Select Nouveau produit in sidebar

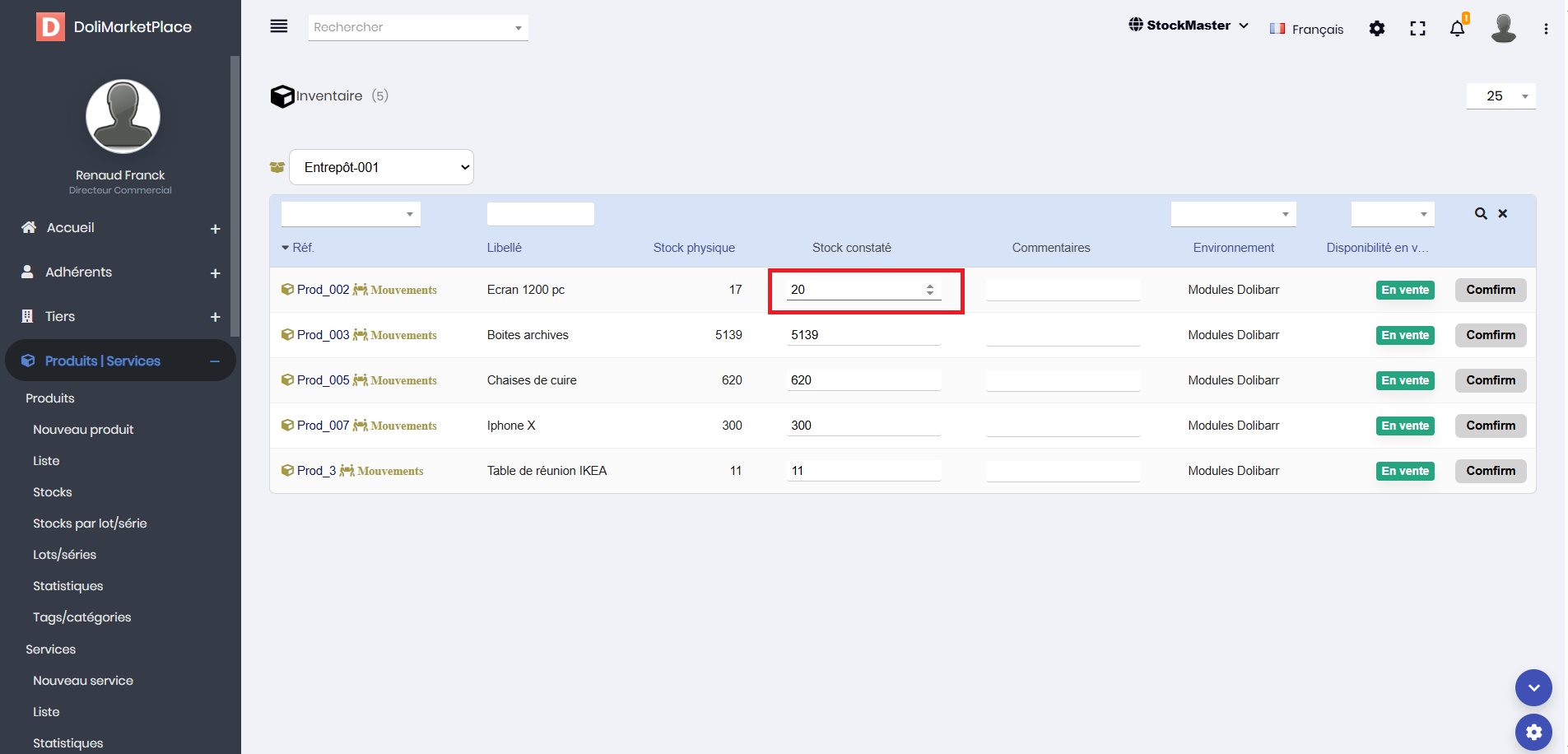[83, 430]
